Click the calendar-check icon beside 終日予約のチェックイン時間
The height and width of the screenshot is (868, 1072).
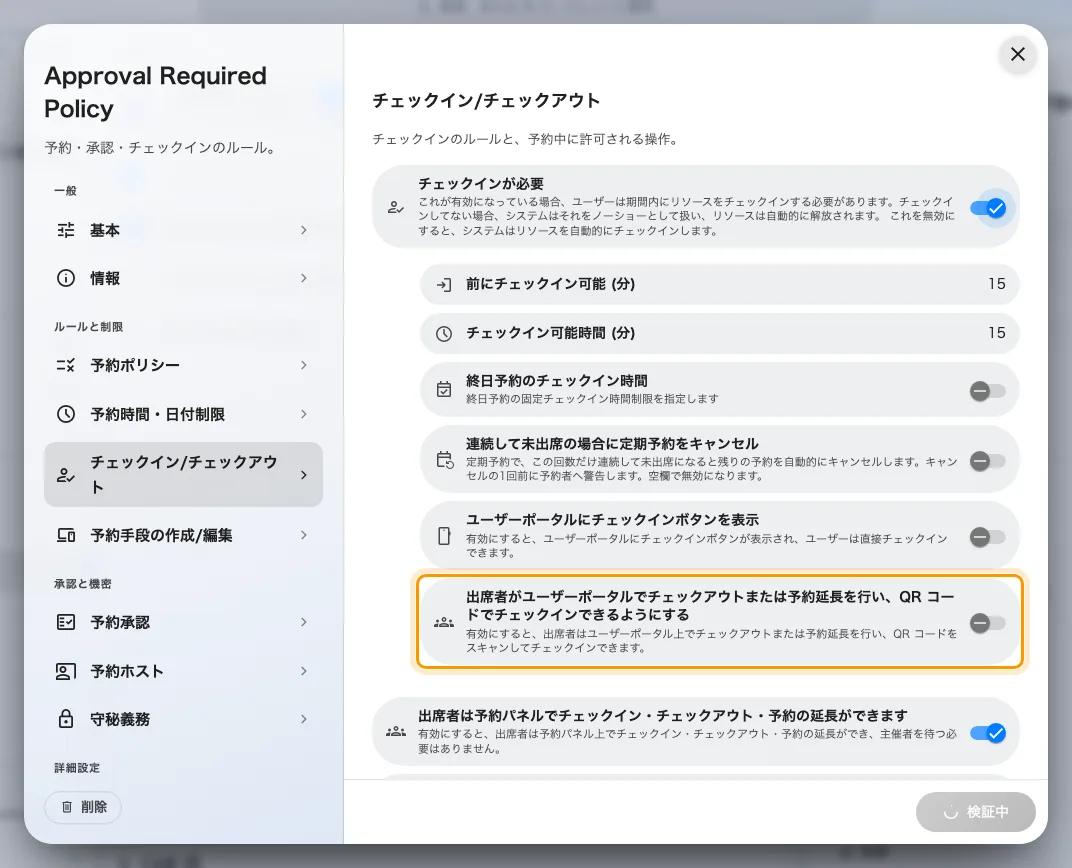(x=444, y=390)
